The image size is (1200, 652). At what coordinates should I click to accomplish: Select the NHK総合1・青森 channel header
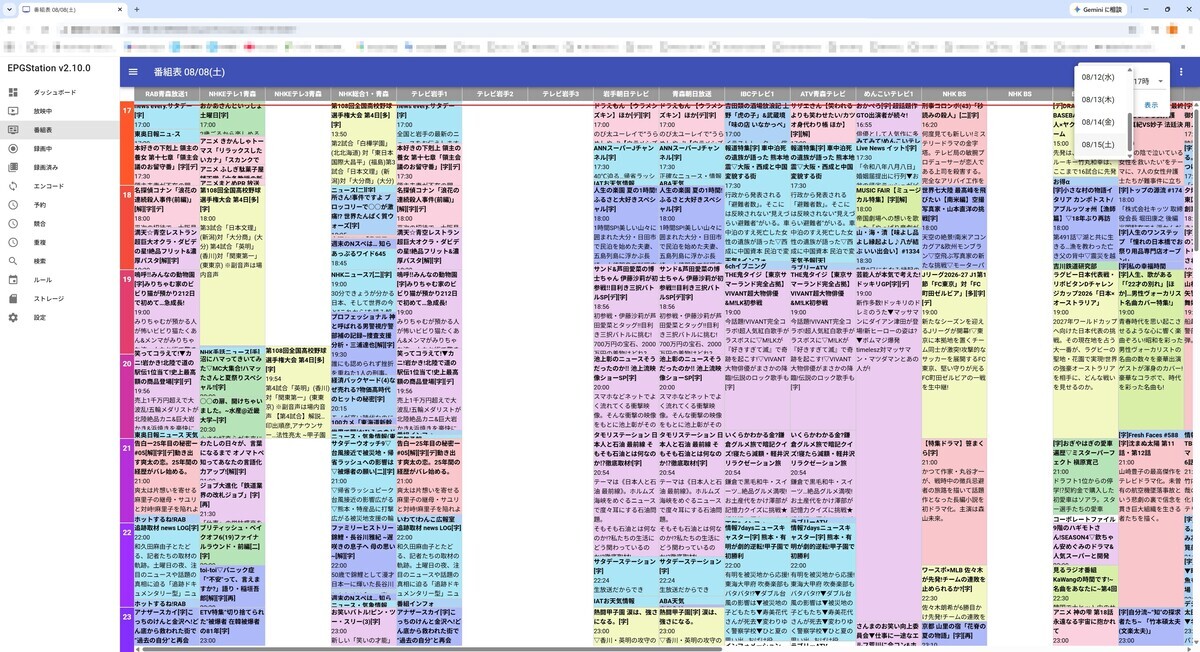click(362, 94)
